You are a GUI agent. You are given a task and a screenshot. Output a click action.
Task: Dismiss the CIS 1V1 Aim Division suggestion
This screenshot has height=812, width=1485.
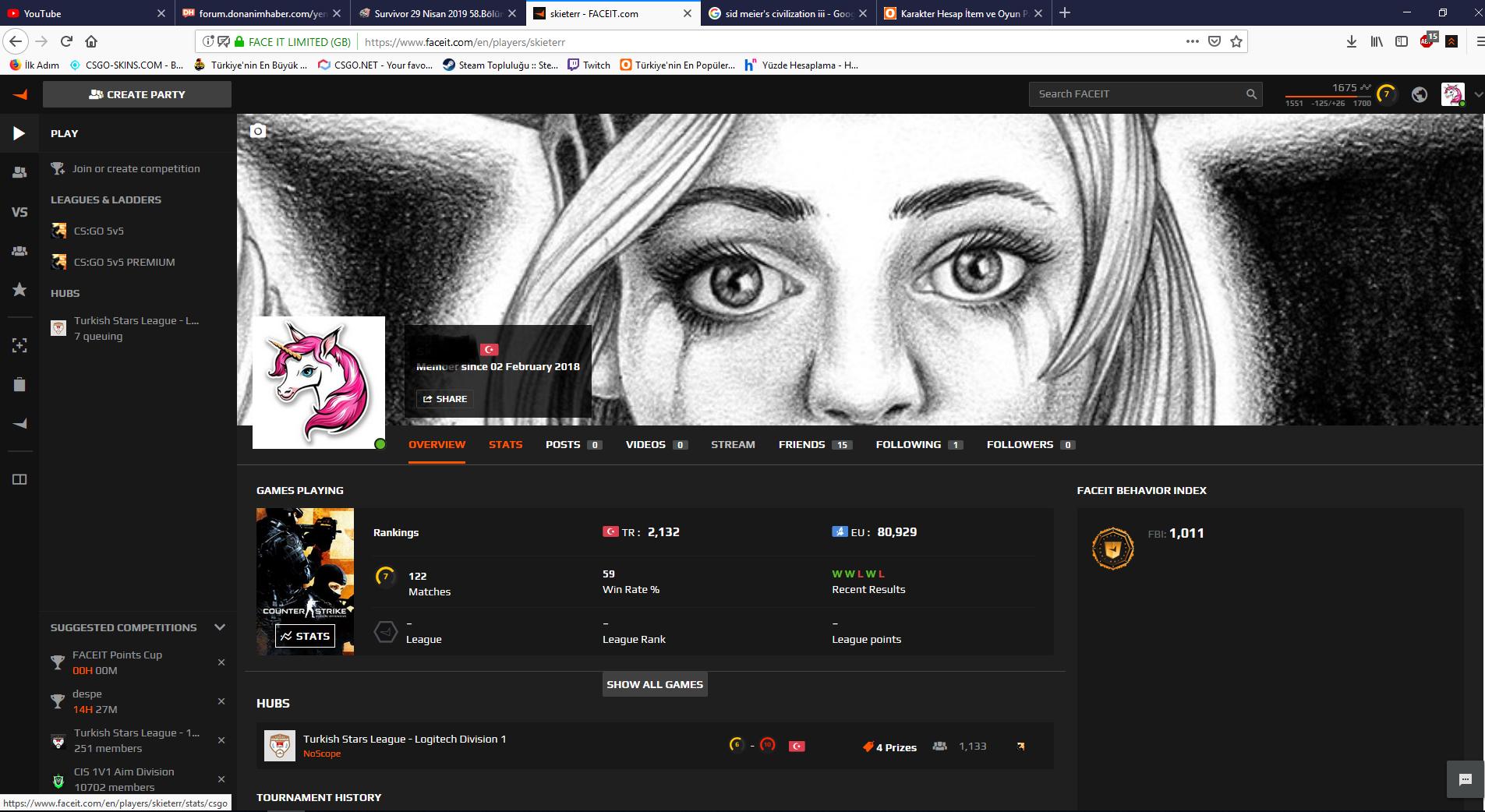click(221, 779)
